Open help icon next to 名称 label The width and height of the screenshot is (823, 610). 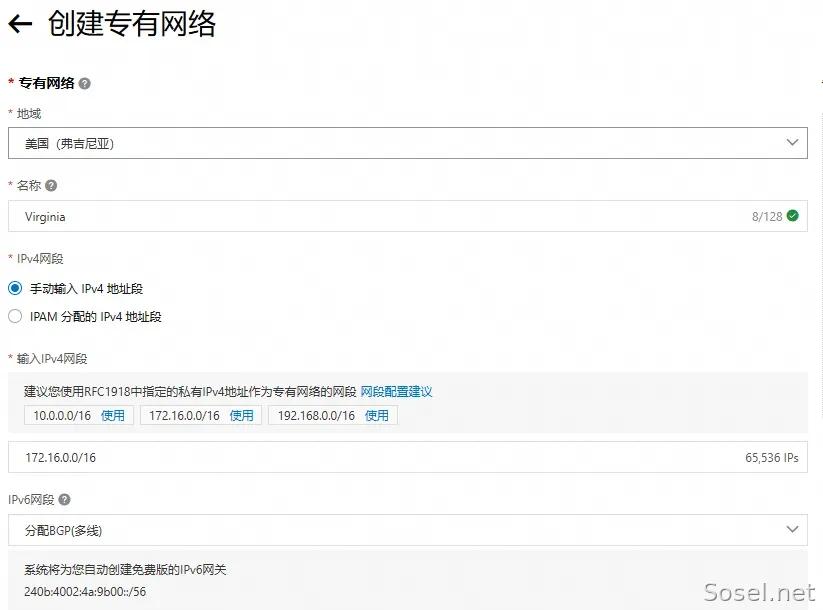pyautogui.click(x=51, y=185)
